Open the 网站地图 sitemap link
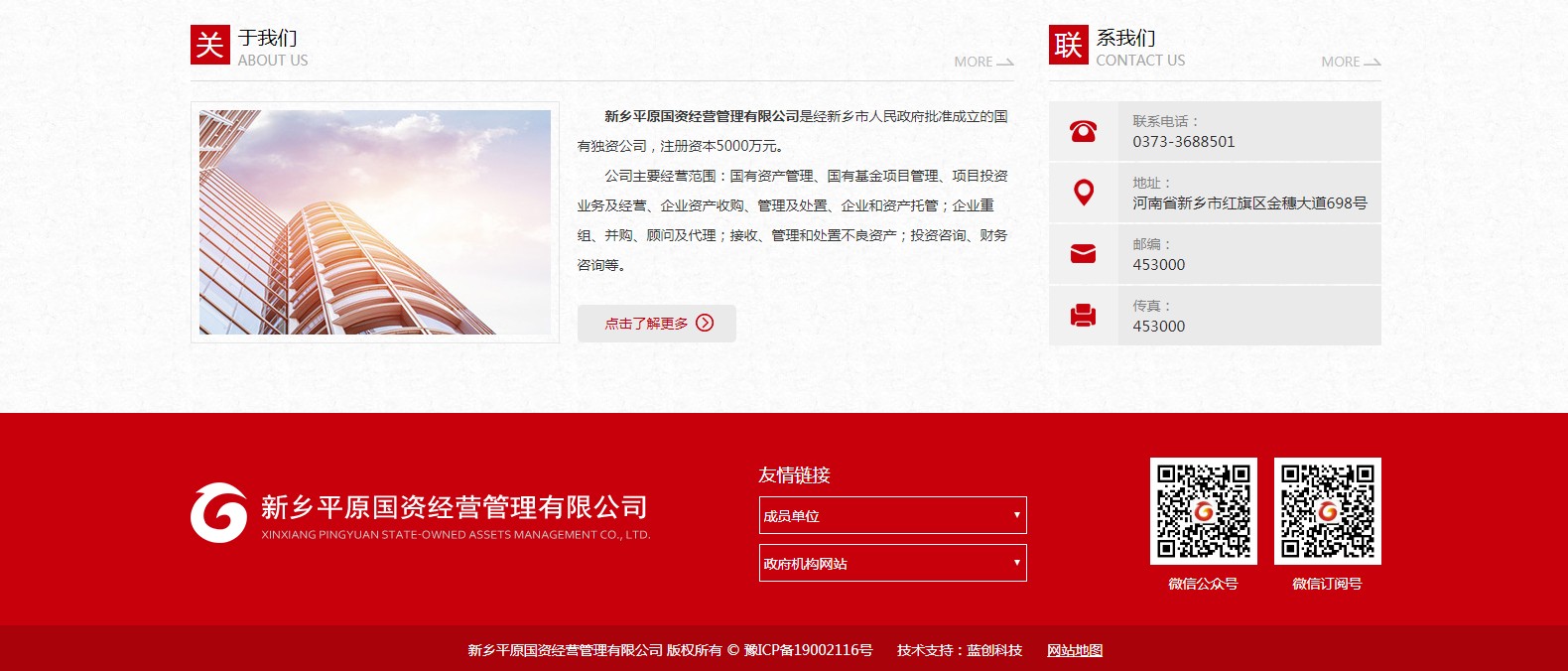The image size is (1568, 671). [1075, 650]
